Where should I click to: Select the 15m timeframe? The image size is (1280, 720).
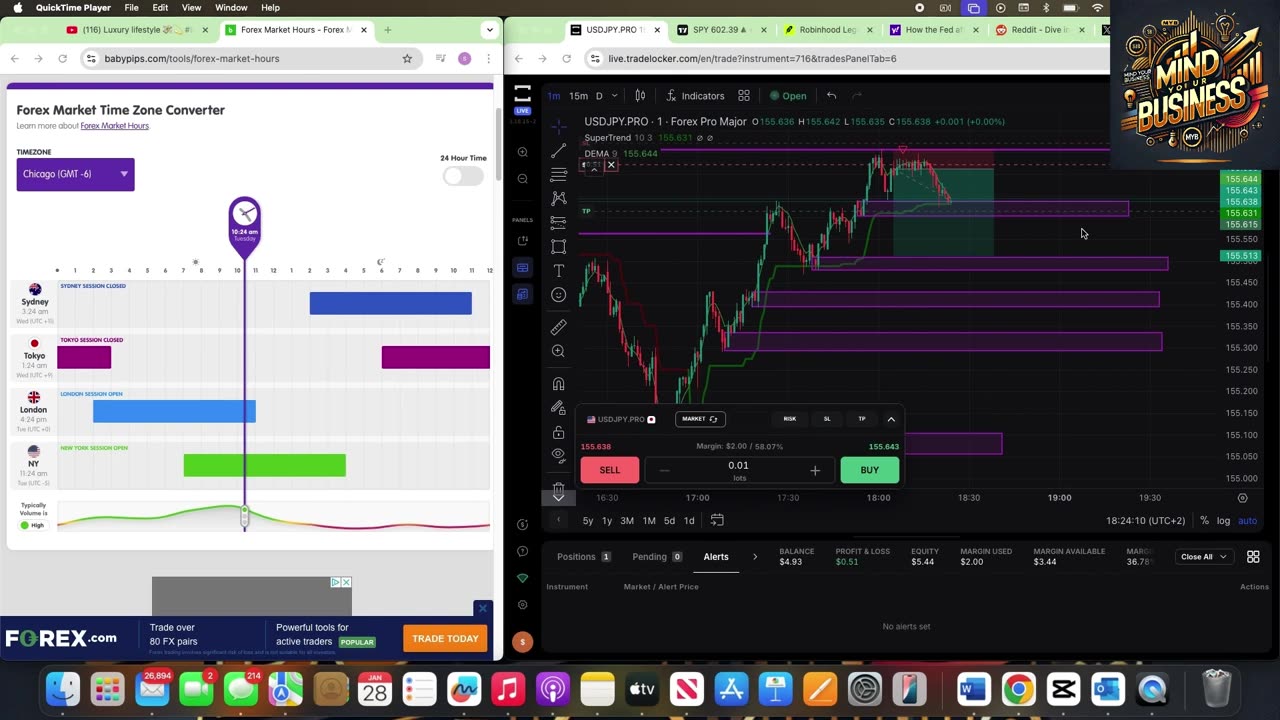[578, 96]
